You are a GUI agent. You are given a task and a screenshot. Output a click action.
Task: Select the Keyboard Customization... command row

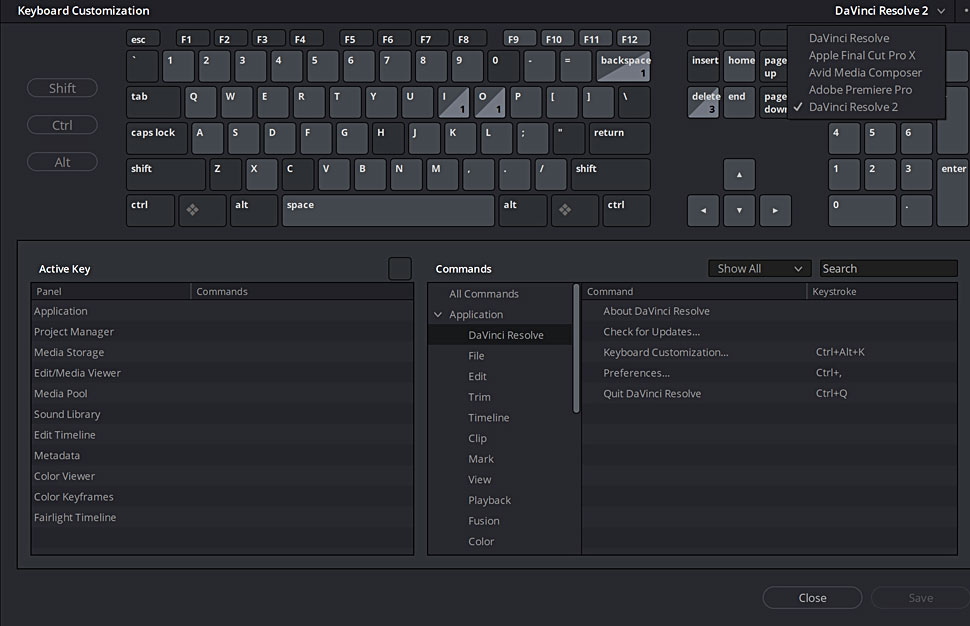770,352
